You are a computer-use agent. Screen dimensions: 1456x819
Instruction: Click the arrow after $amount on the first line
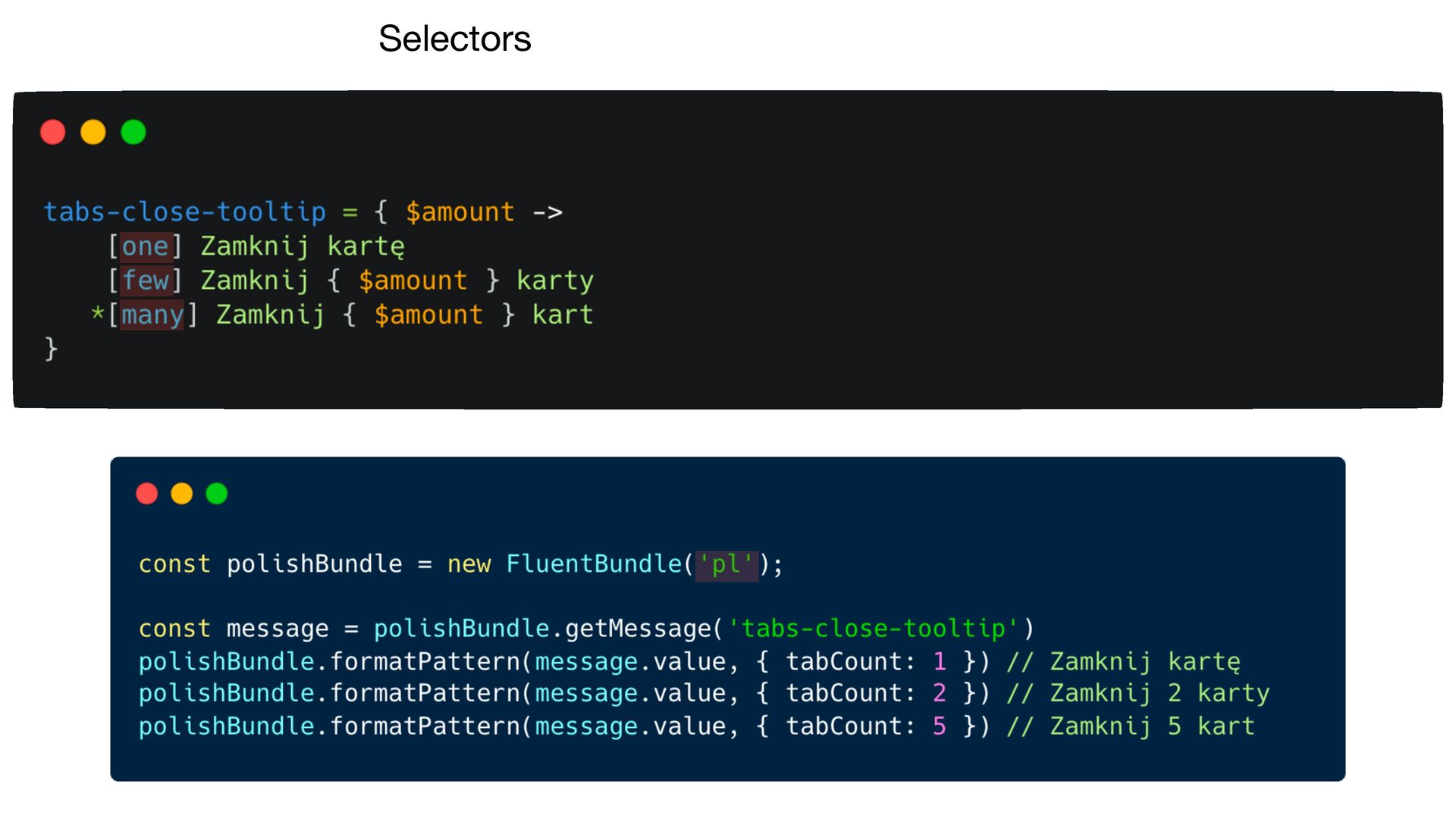pos(548,212)
